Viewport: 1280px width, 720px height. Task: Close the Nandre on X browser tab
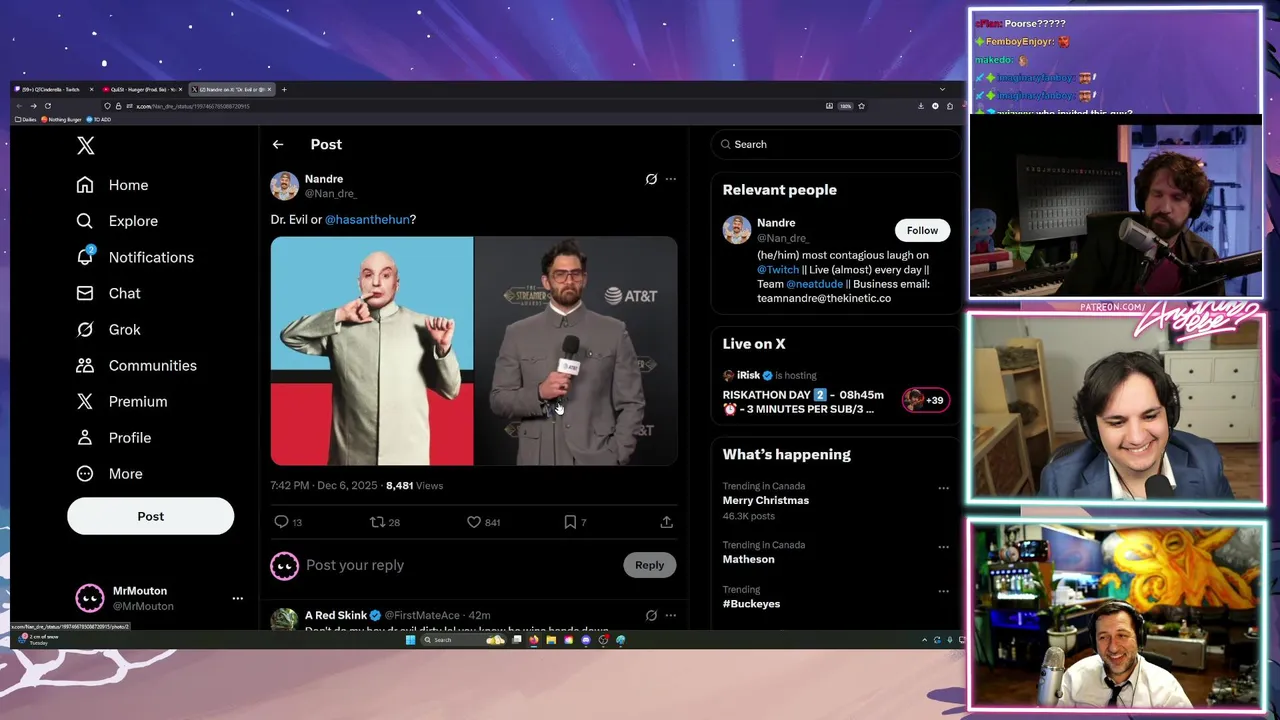[x=269, y=89]
